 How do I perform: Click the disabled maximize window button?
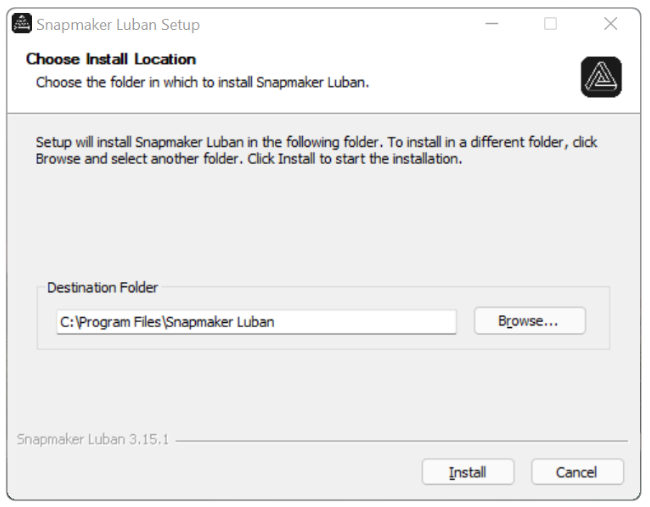(550, 24)
